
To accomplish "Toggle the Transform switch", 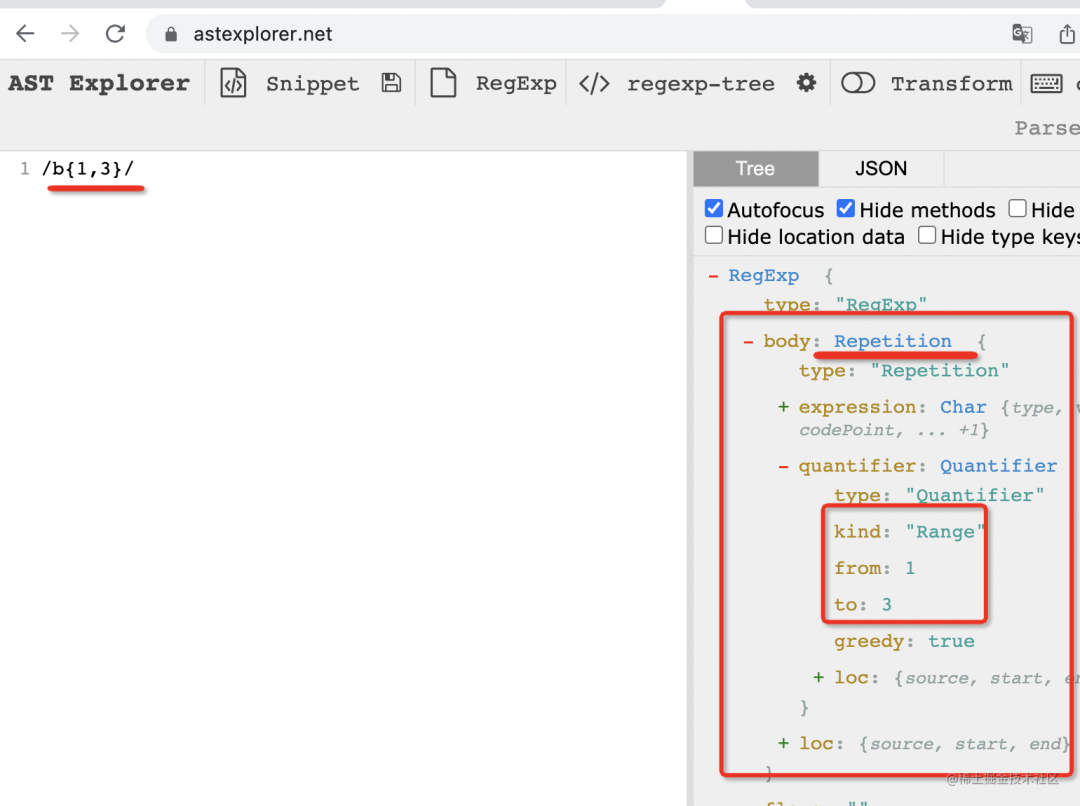I will (x=858, y=83).
